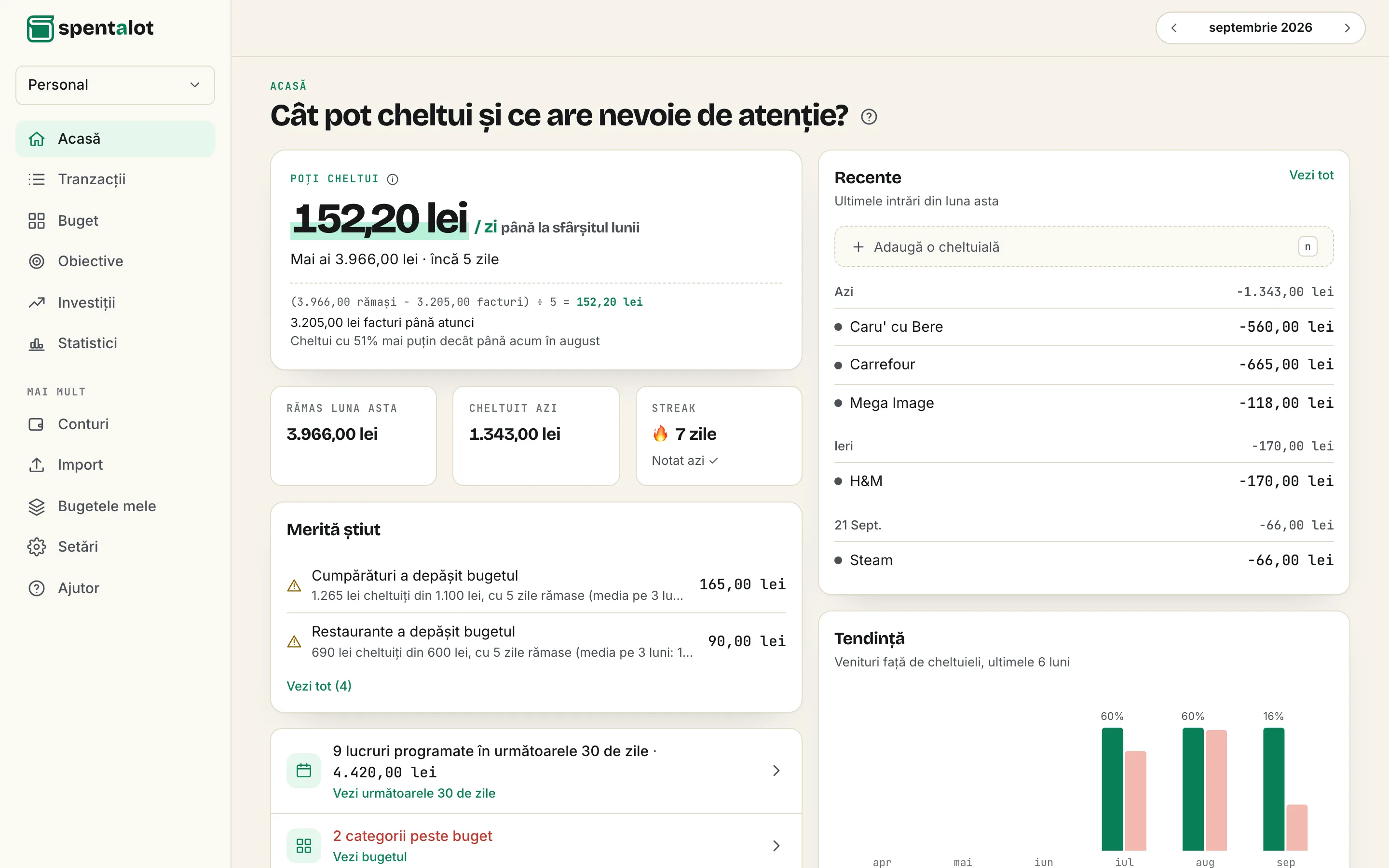Open the Steam transaction row
Screen dimensions: 1389x868
click(1084, 560)
